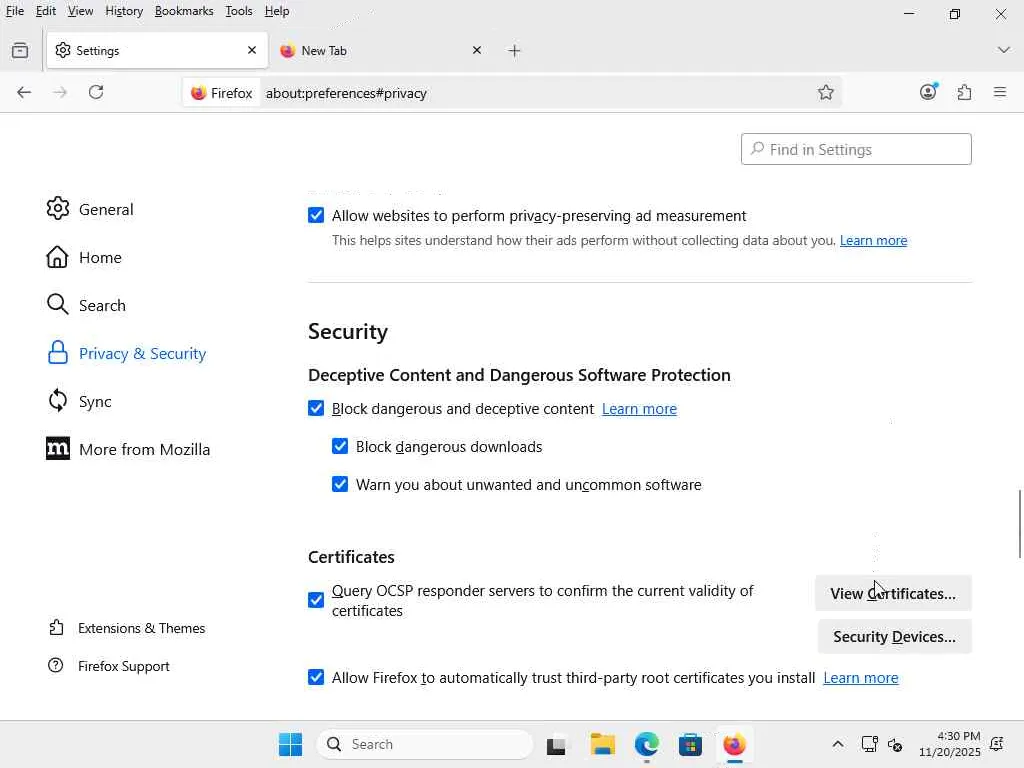
Task: Open the Firefox application menu
Action: click(1000, 92)
